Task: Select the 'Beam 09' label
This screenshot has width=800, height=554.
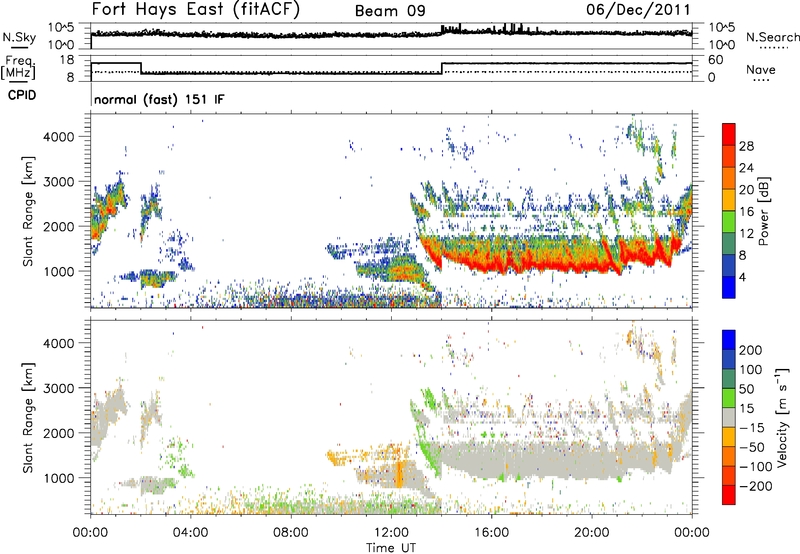Action: tap(390, 11)
